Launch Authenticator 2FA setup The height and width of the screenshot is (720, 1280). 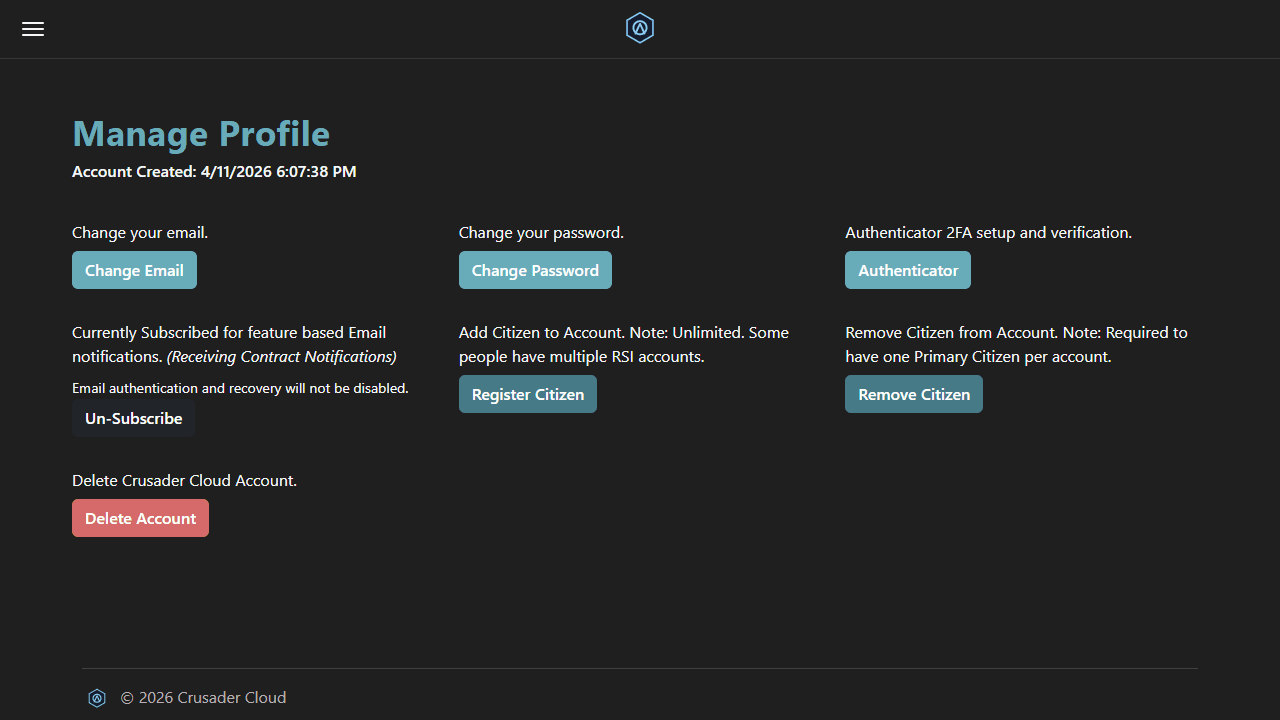(907, 270)
